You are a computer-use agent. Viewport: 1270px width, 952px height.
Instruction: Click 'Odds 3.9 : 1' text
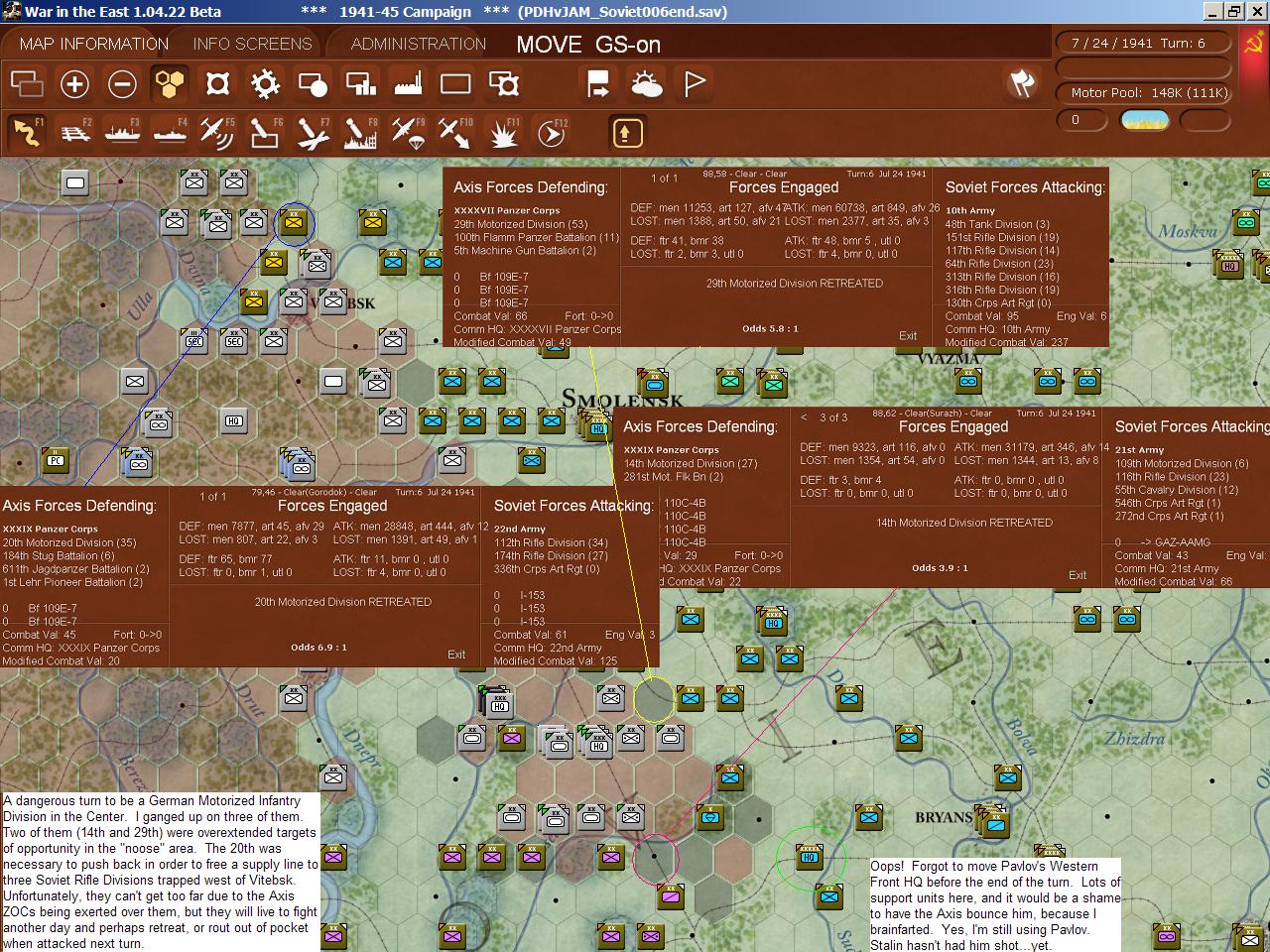[940, 567]
